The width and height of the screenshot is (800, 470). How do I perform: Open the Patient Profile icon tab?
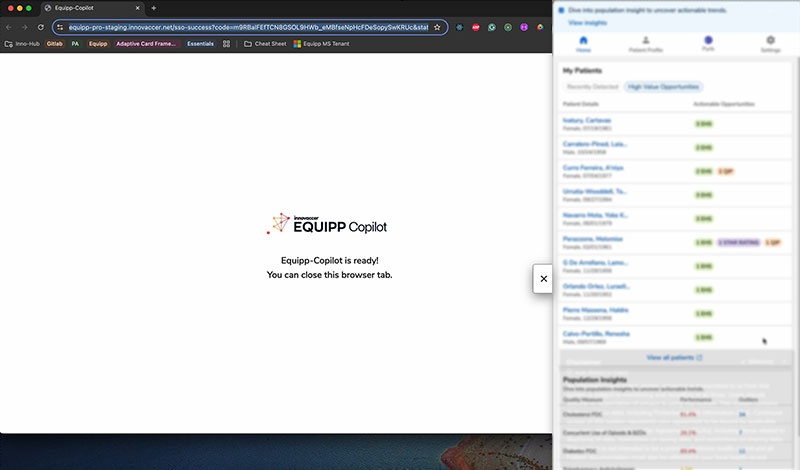pyautogui.click(x=645, y=42)
